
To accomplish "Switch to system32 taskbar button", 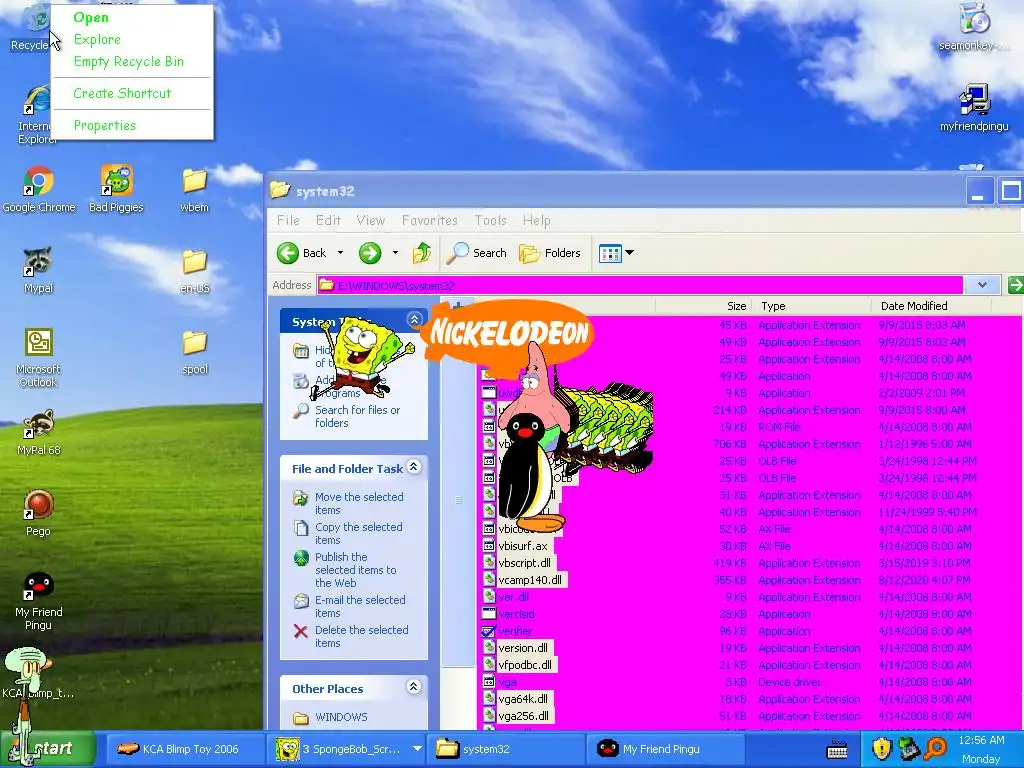I will tap(505, 749).
